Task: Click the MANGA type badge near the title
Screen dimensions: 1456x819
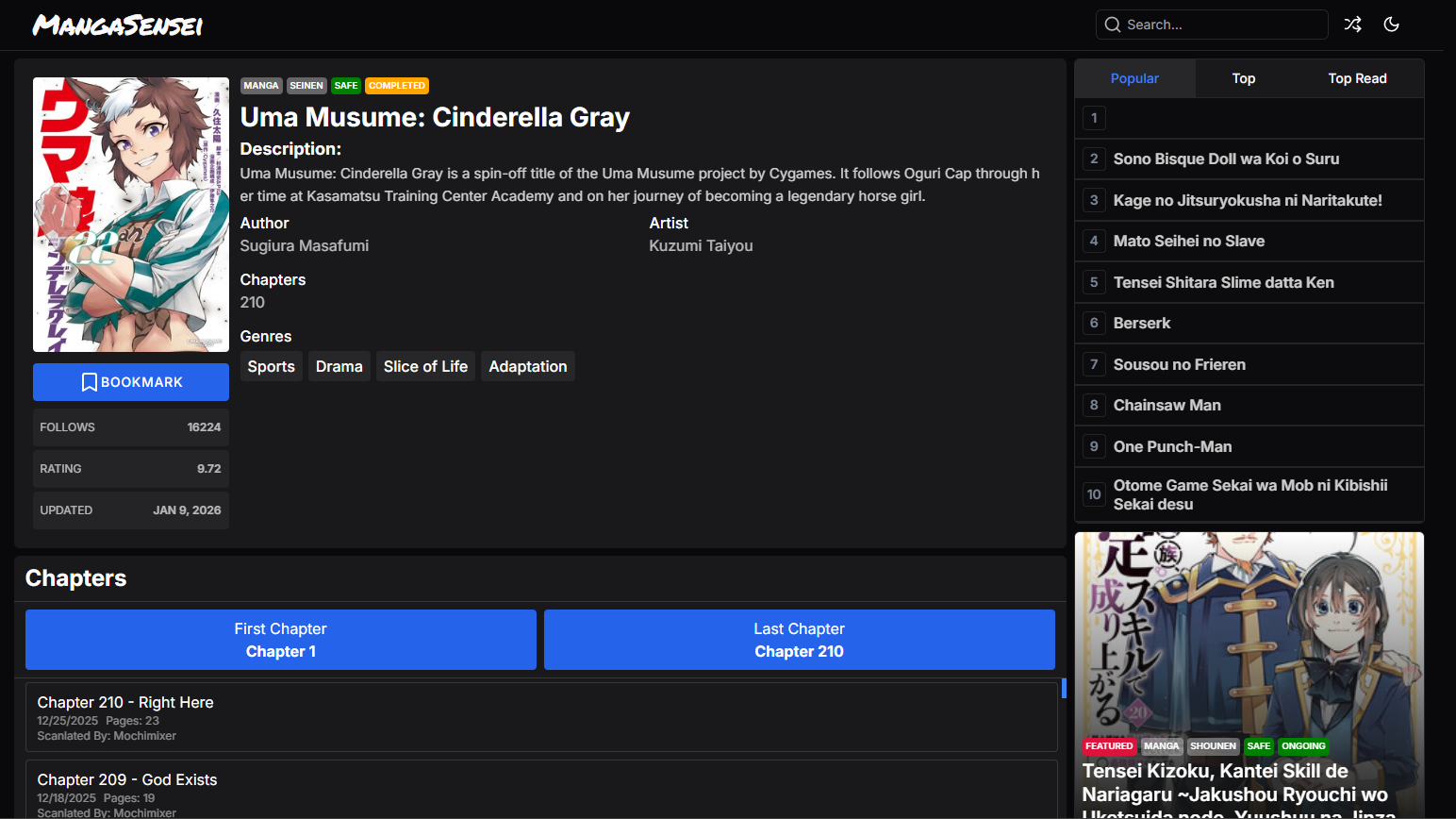Action: coord(261,85)
